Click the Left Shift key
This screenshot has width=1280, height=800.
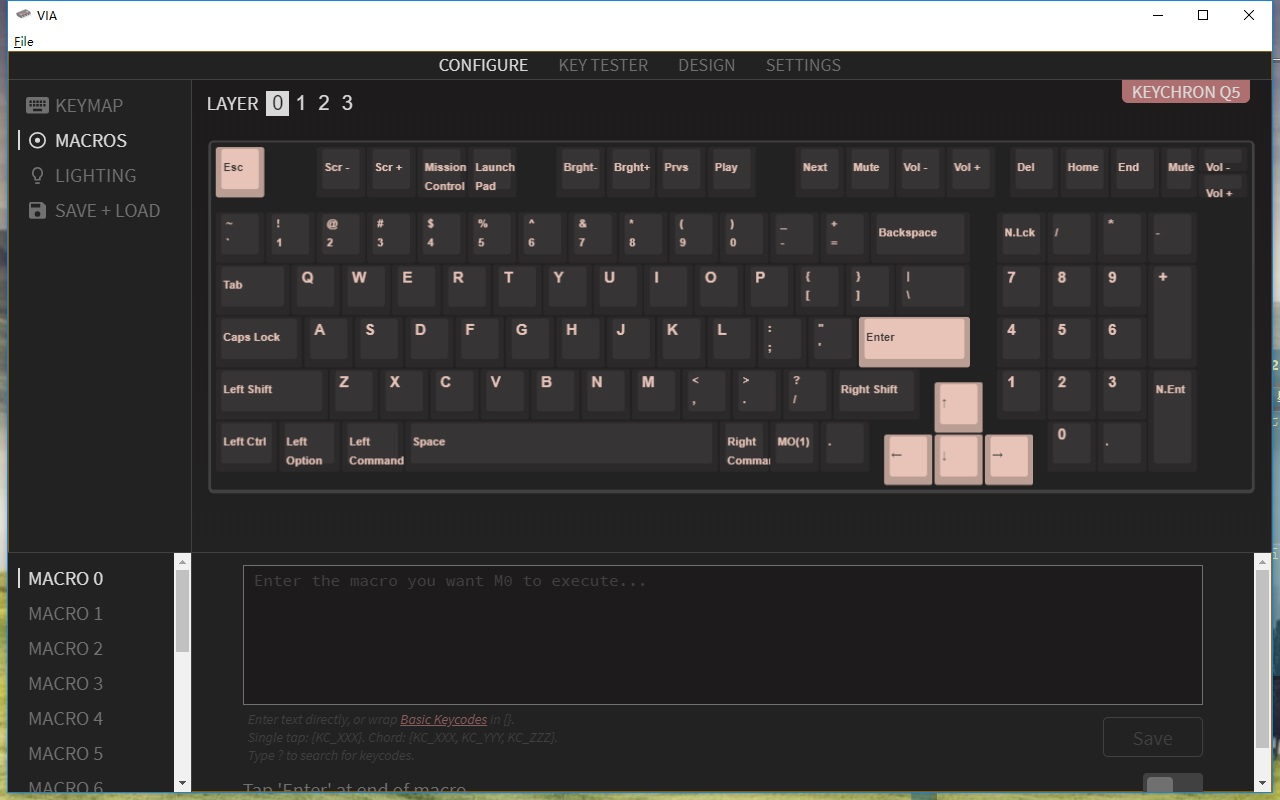point(271,394)
